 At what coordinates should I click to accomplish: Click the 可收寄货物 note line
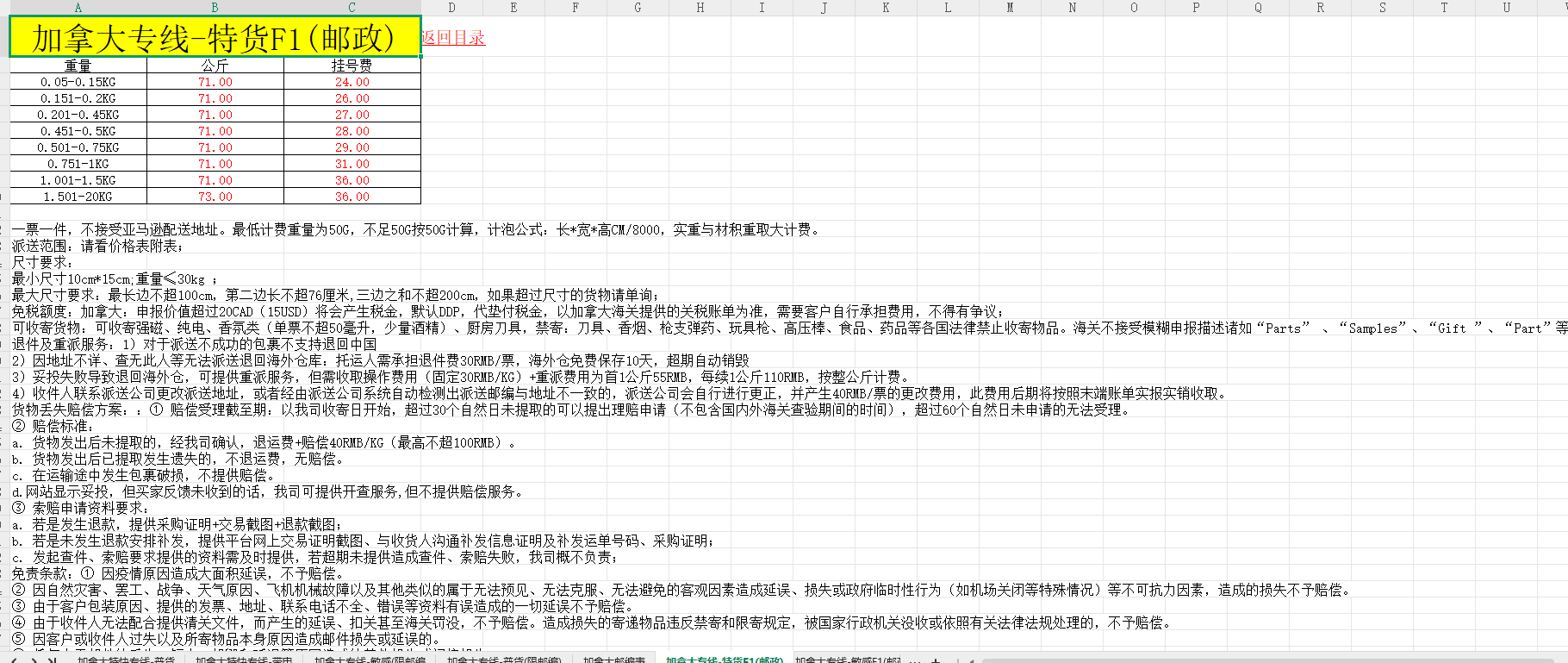pos(789,328)
